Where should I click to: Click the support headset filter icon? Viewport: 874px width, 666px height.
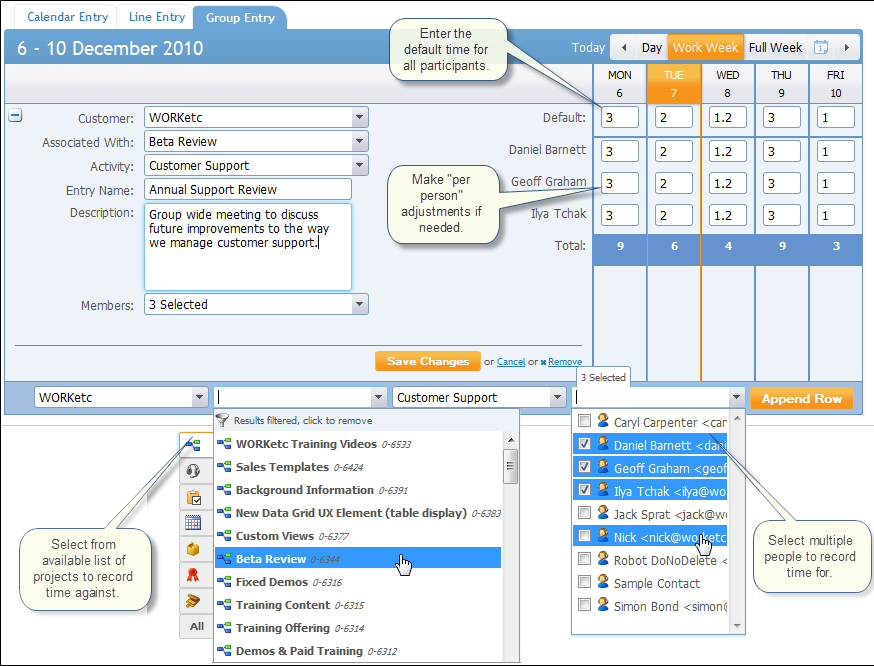(x=194, y=471)
